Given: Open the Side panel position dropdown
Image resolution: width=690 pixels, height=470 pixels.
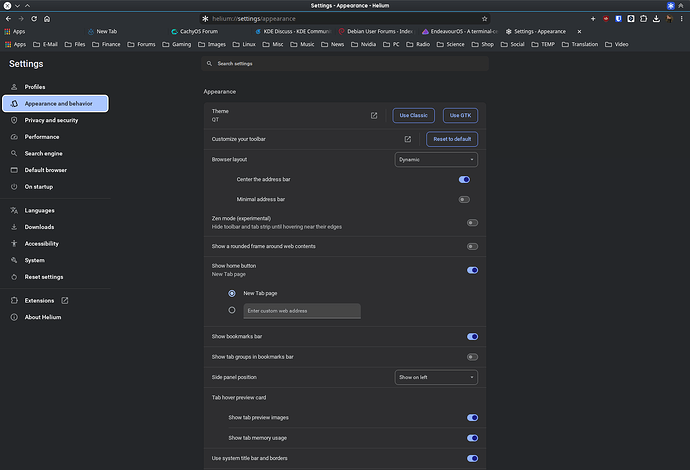Looking at the screenshot, I should [436, 377].
